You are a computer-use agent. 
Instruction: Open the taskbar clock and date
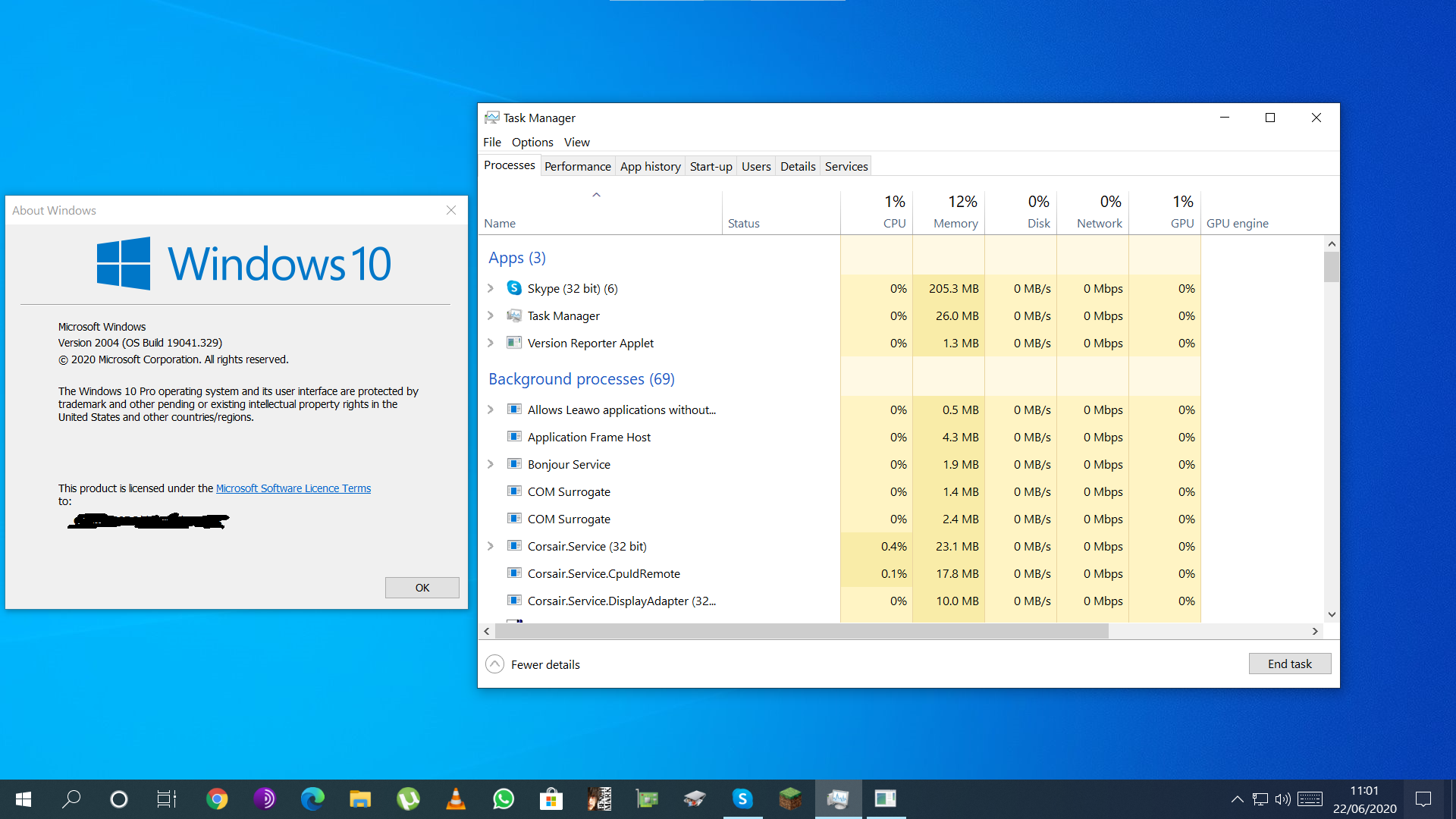click(1364, 799)
